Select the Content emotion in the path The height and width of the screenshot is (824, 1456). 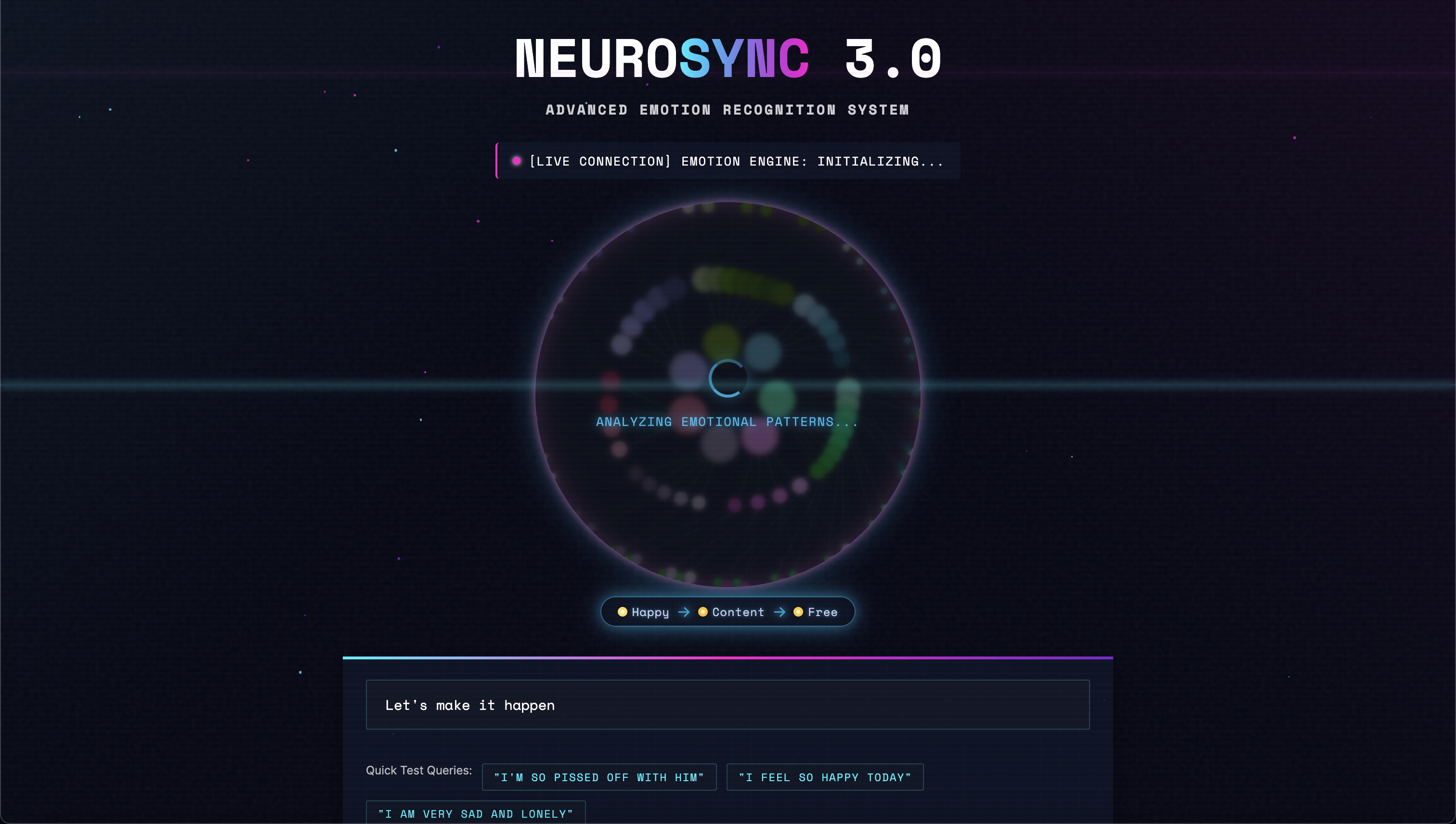(738, 612)
